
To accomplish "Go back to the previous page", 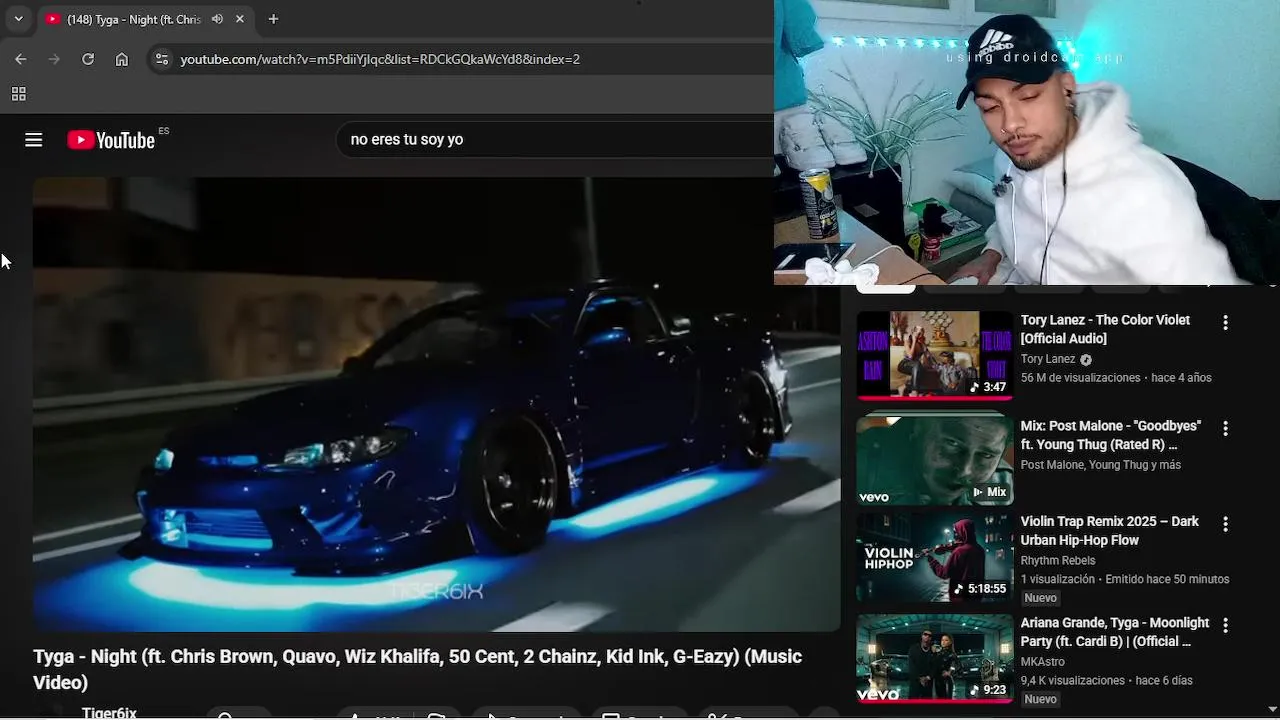I will click(21, 59).
